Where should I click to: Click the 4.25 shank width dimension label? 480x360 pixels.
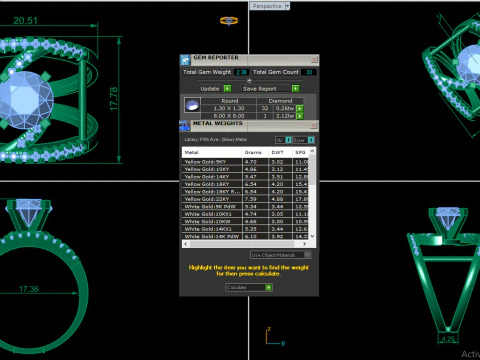[448, 339]
